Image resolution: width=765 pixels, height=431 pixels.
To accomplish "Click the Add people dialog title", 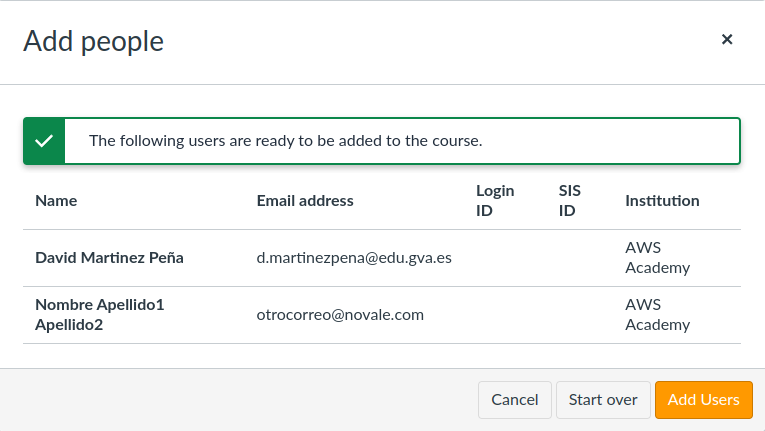I will coord(93,41).
